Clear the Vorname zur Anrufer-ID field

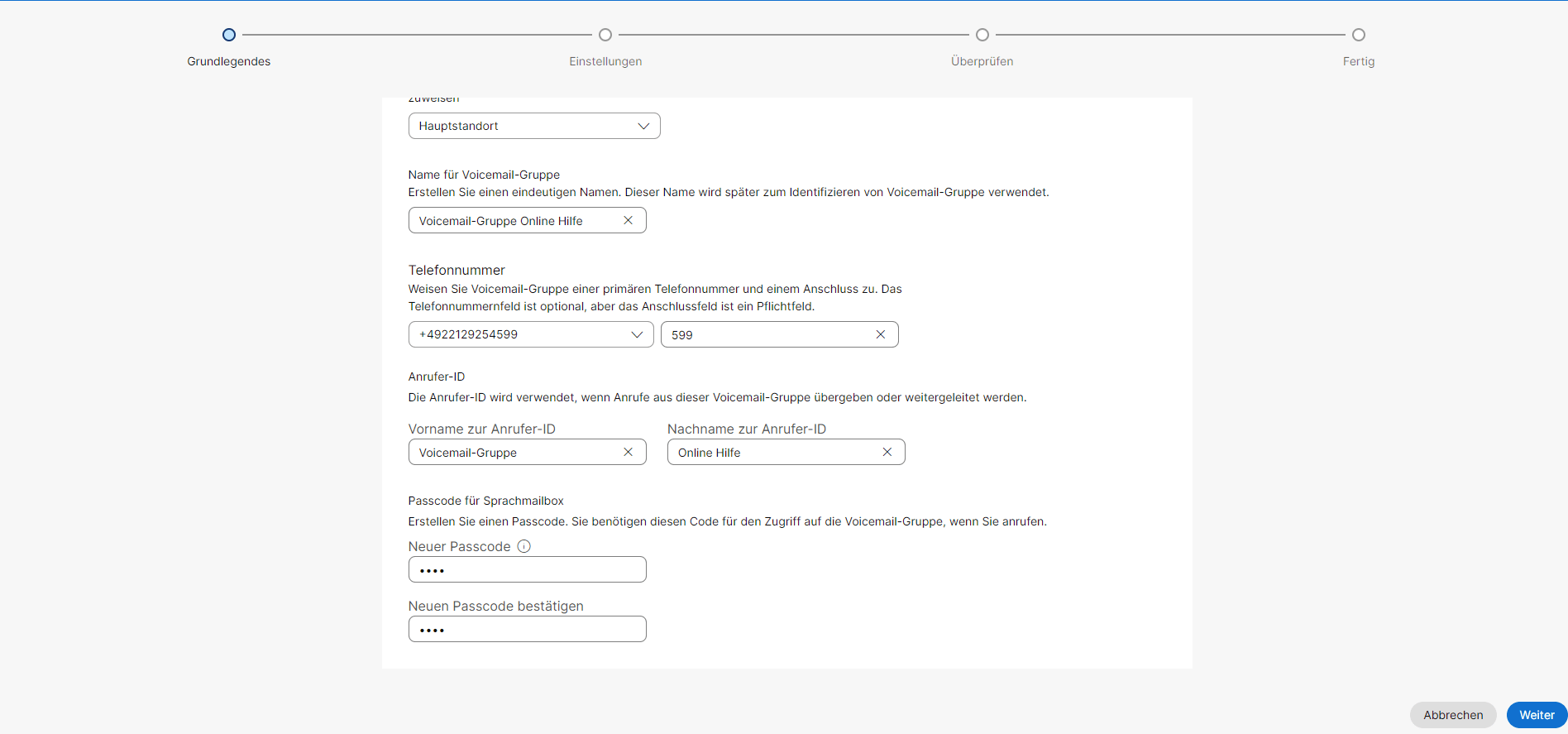tap(628, 452)
